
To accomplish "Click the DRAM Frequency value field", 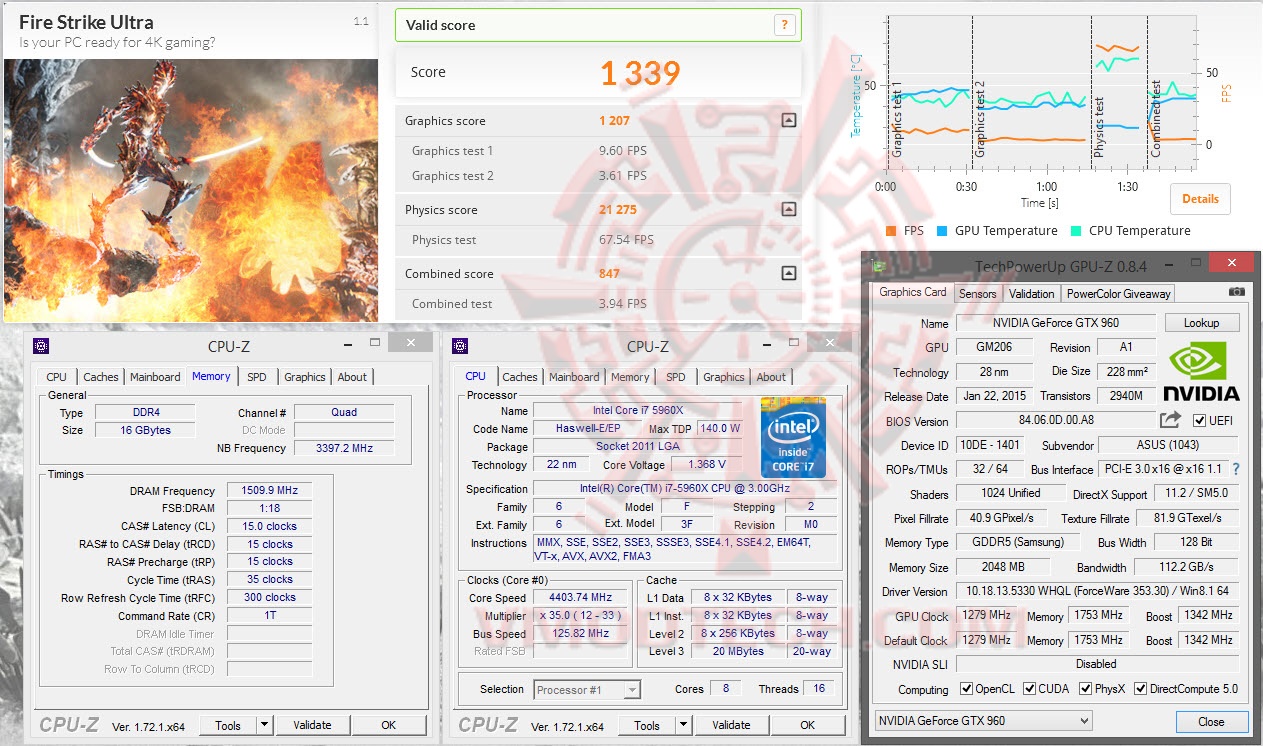I will click(x=269, y=491).
